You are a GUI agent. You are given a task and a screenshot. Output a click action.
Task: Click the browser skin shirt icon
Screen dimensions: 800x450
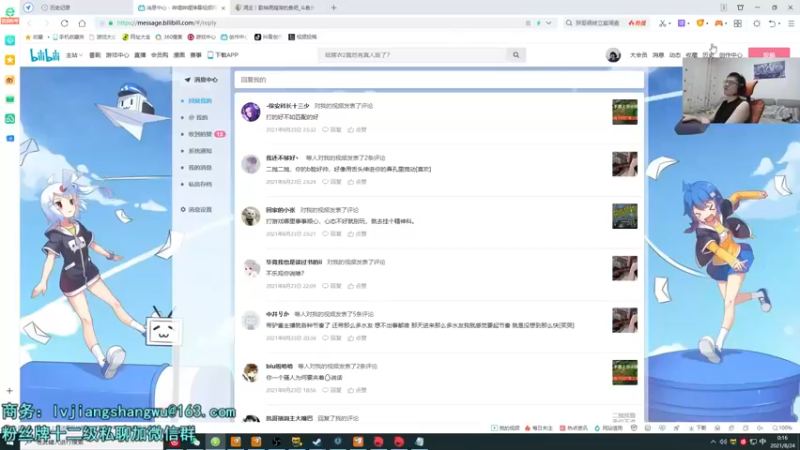click(740, 8)
